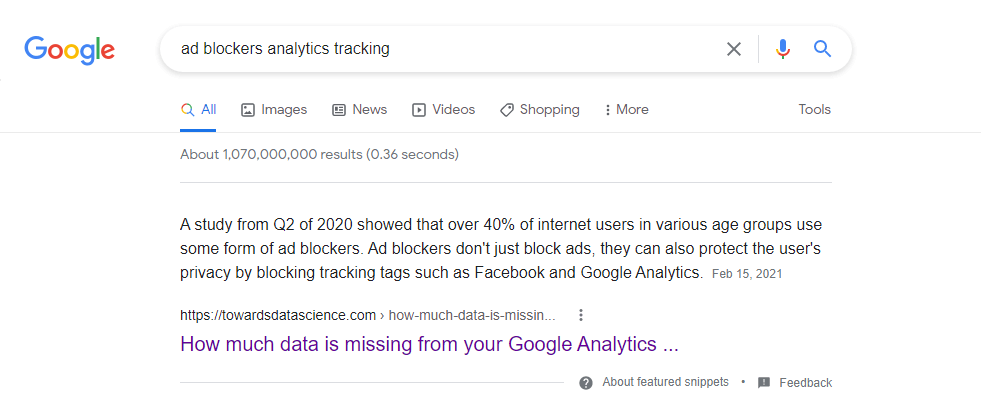Image resolution: width=981 pixels, height=420 pixels.
Task: Switch to the Shopping results tab
Action: tap(549, 110)
